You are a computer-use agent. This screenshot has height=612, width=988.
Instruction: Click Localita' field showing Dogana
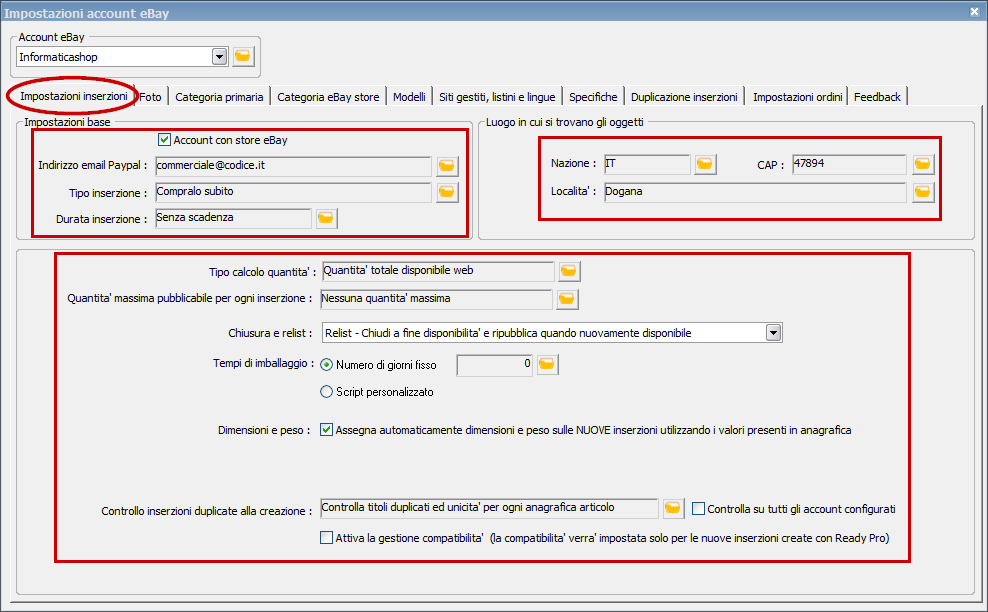pyautogui.click(x=755, y=192)
